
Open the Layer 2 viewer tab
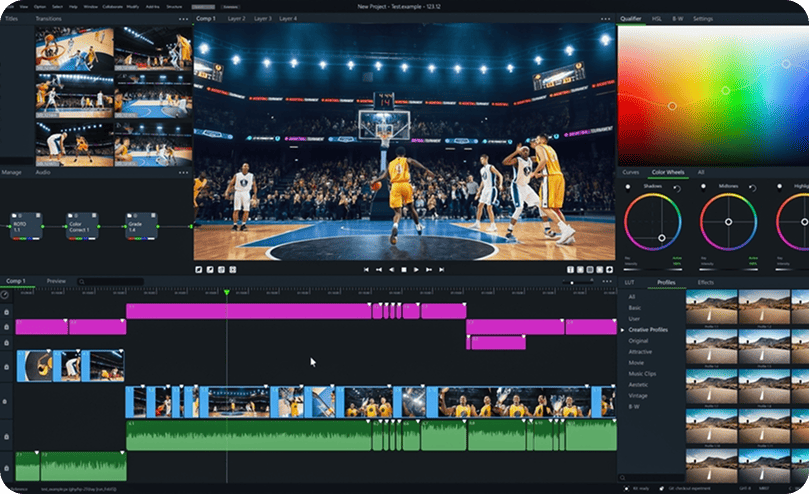pyautogui.click(x=236, y=19)
